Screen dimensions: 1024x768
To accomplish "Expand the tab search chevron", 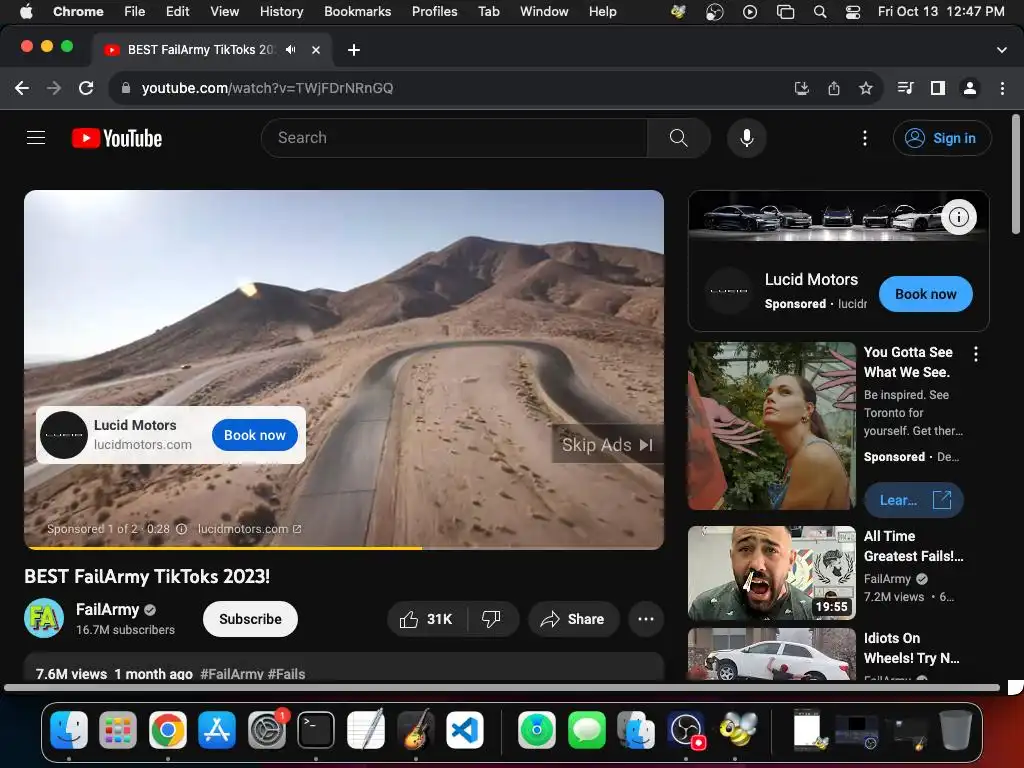I will coord(1001,50).
